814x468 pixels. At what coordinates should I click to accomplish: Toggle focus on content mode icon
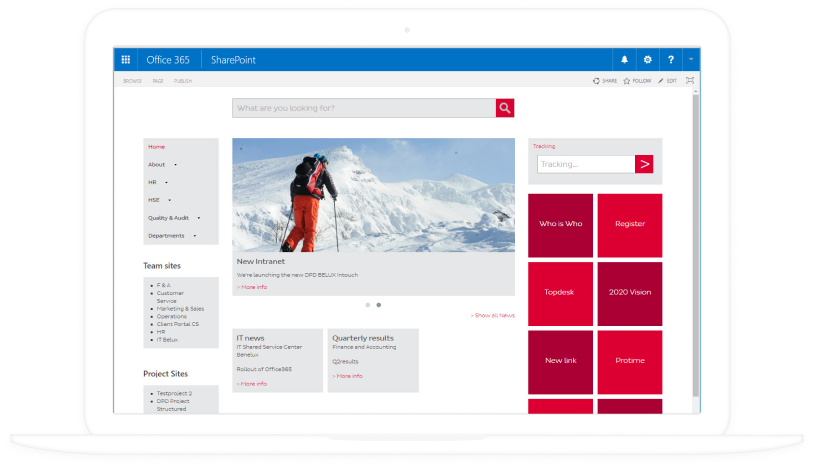tap(689, 81)
